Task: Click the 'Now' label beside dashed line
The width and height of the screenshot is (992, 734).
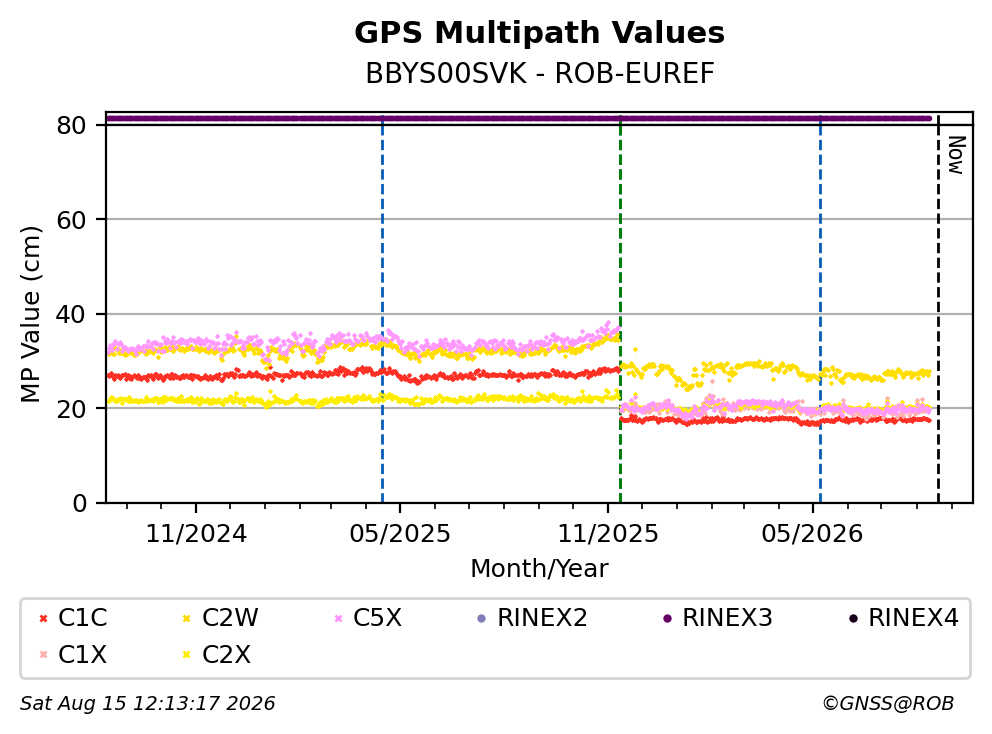Action: point(956,155)
